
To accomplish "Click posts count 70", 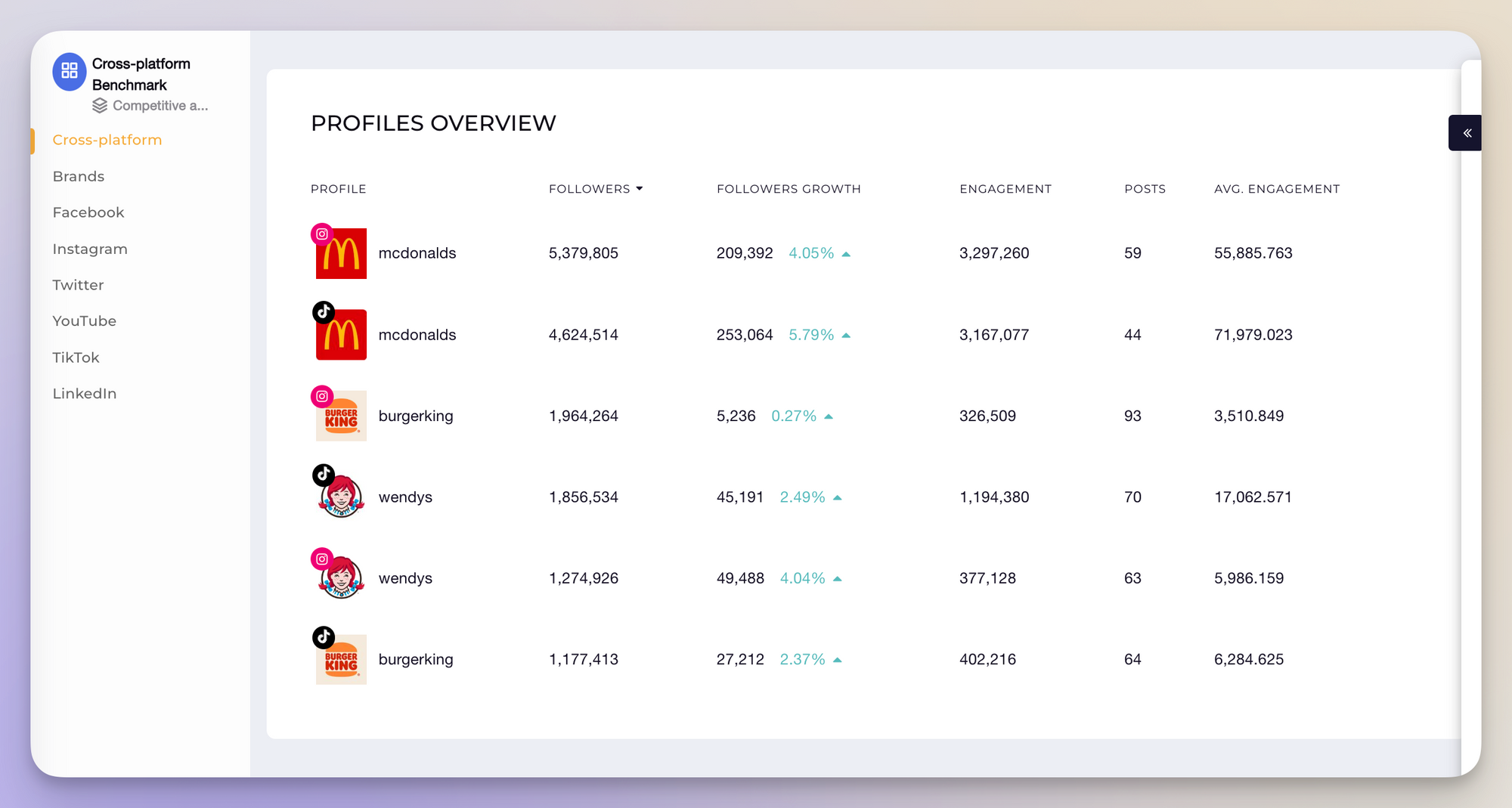I will 1132,497.
